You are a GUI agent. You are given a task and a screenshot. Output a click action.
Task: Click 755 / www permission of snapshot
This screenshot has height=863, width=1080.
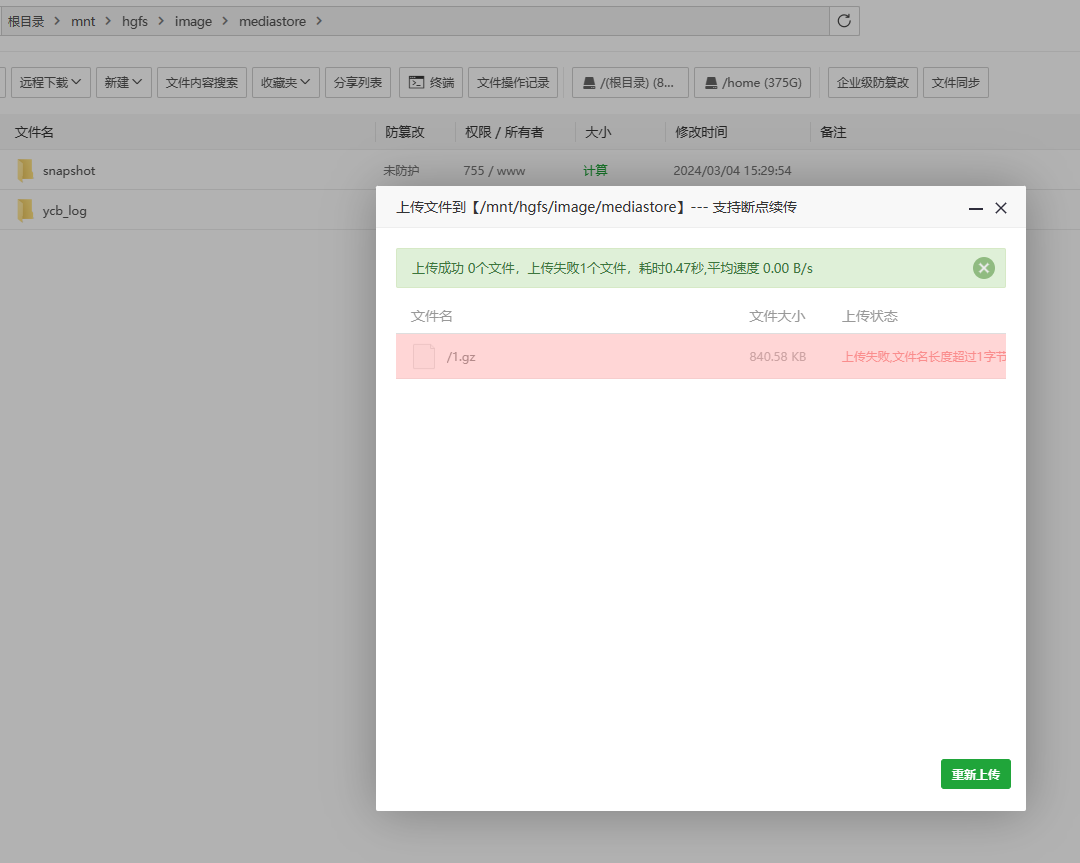coord(494,170)
